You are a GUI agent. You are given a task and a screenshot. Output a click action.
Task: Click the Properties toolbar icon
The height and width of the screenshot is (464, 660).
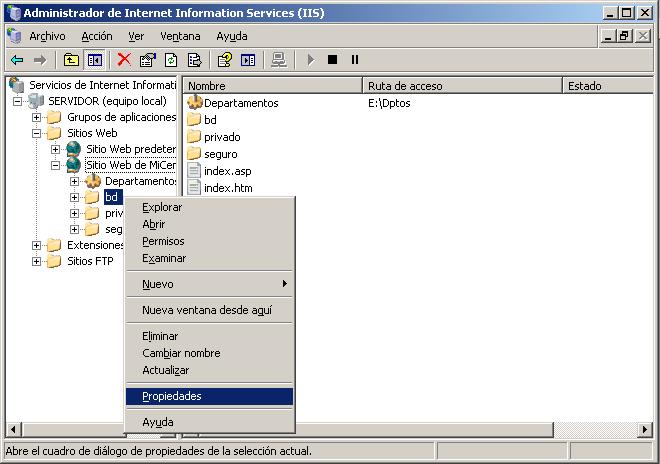(148, 60)
